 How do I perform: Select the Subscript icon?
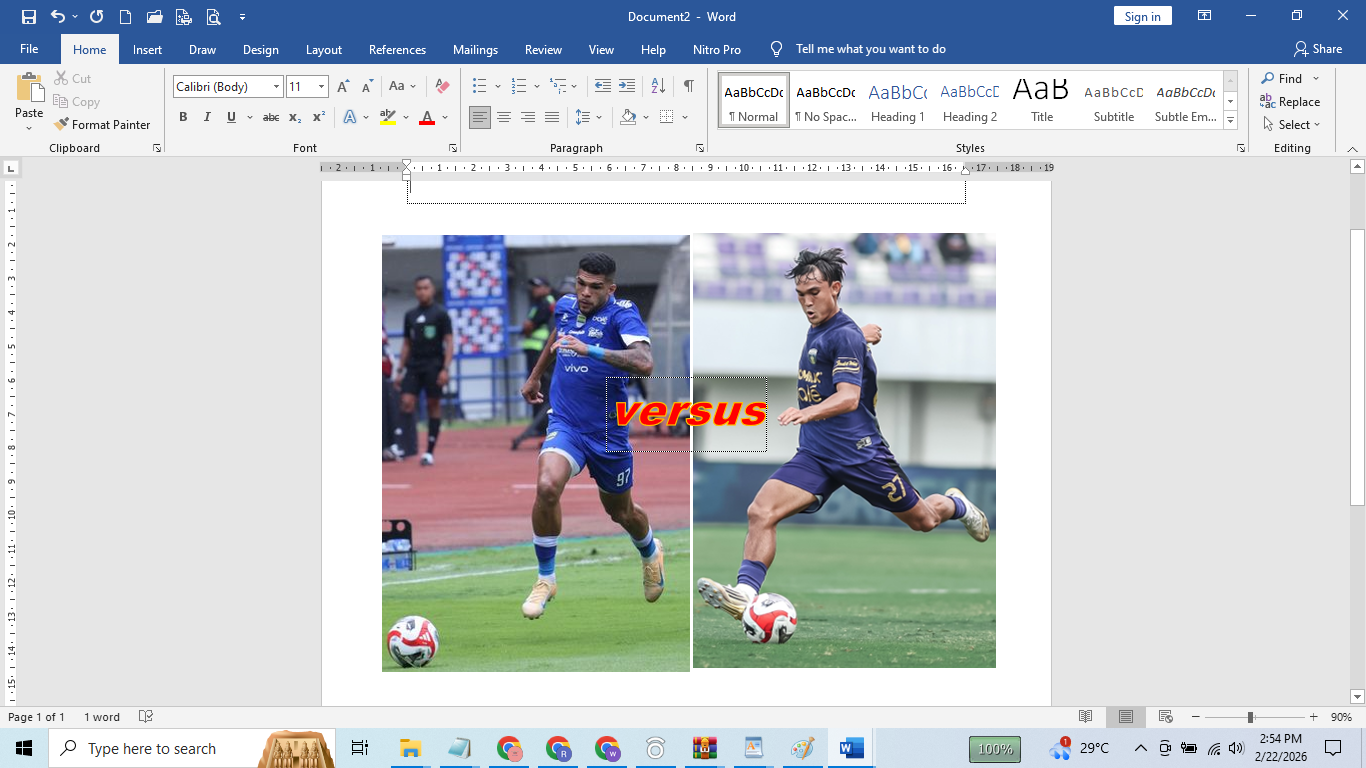point(295,117)
